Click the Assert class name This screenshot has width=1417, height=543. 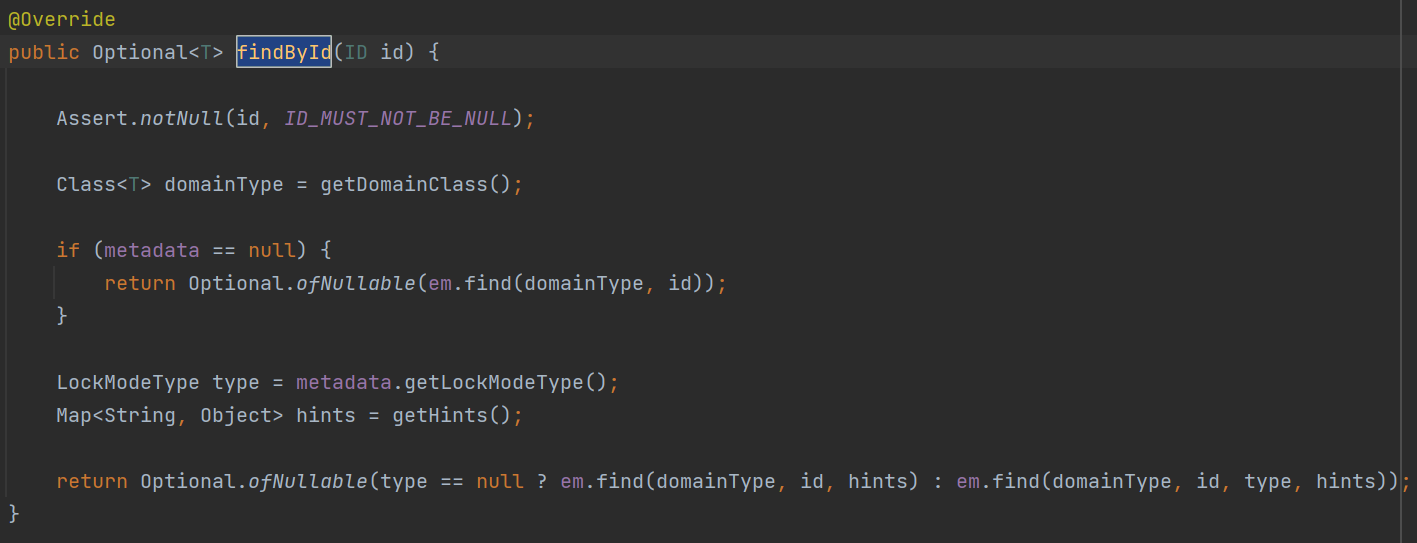[x=92, y=118]
